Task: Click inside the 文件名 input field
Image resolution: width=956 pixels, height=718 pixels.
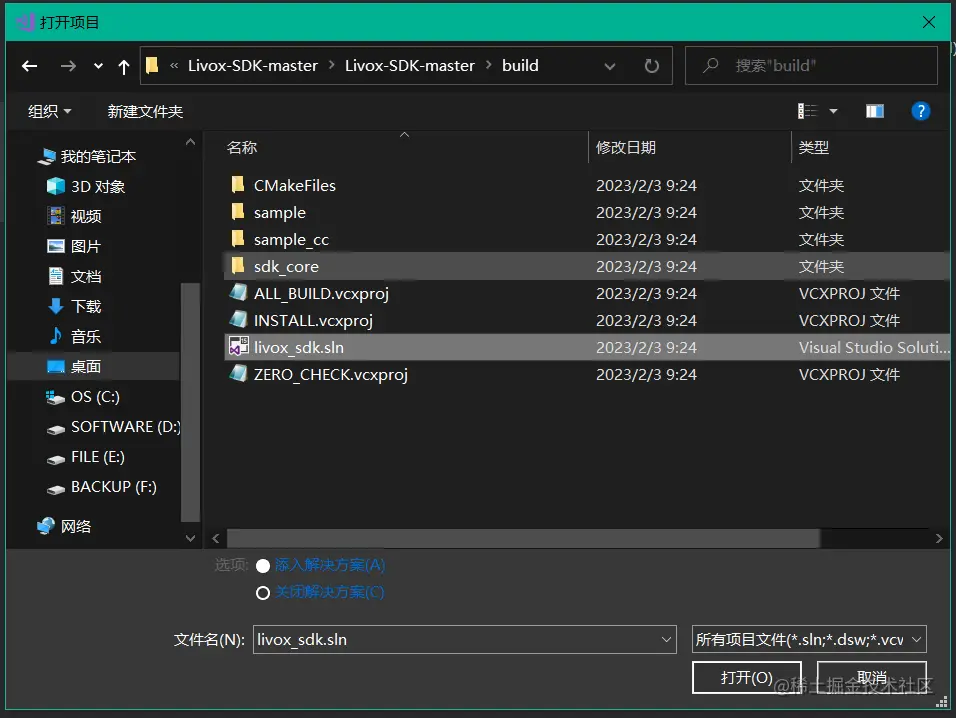Action: point(450,639)
